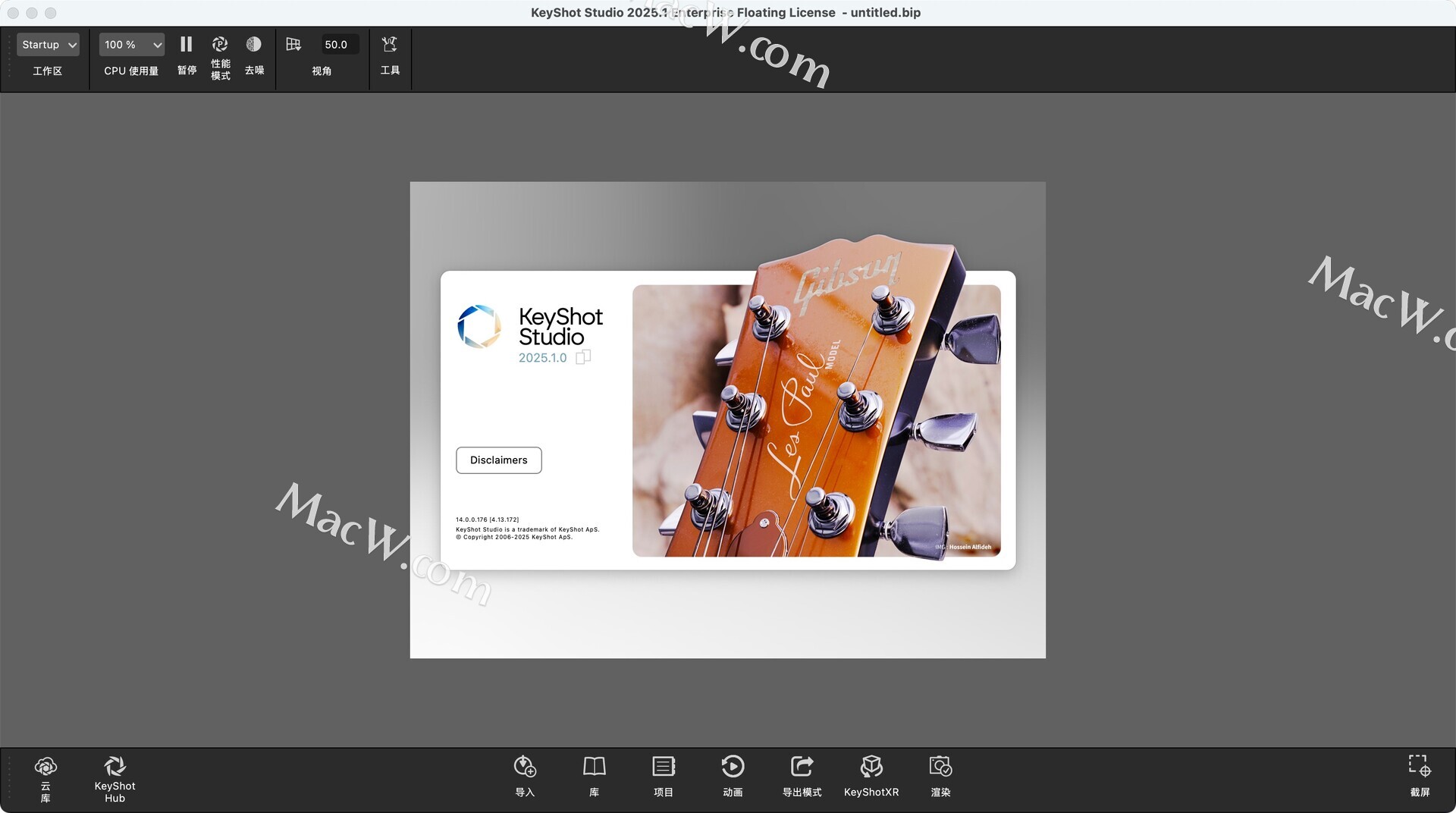
Task: Click the perspective grid icon
Action: (x=293, y=45)
